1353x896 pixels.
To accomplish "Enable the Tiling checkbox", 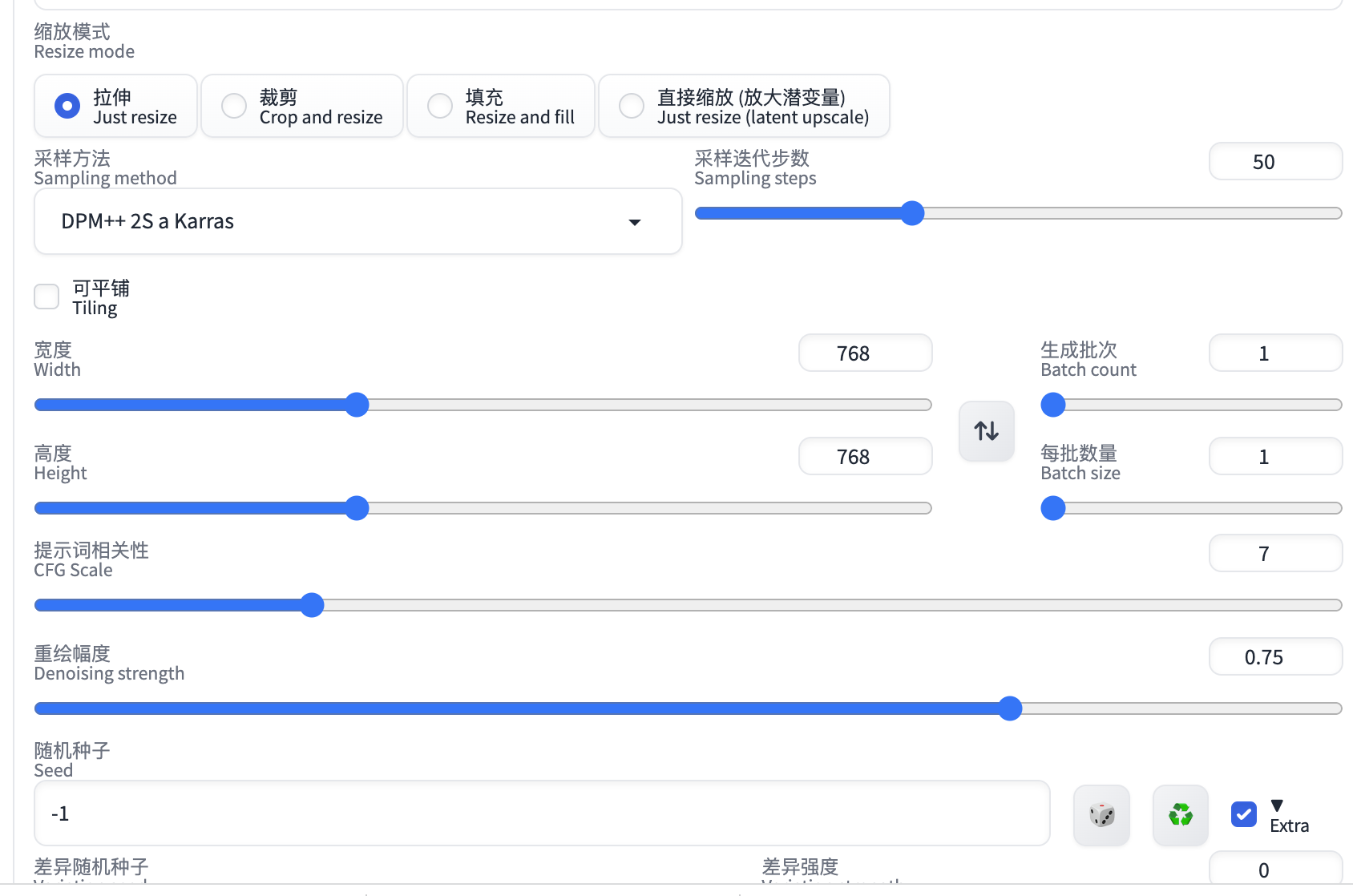I will point(46,297).
